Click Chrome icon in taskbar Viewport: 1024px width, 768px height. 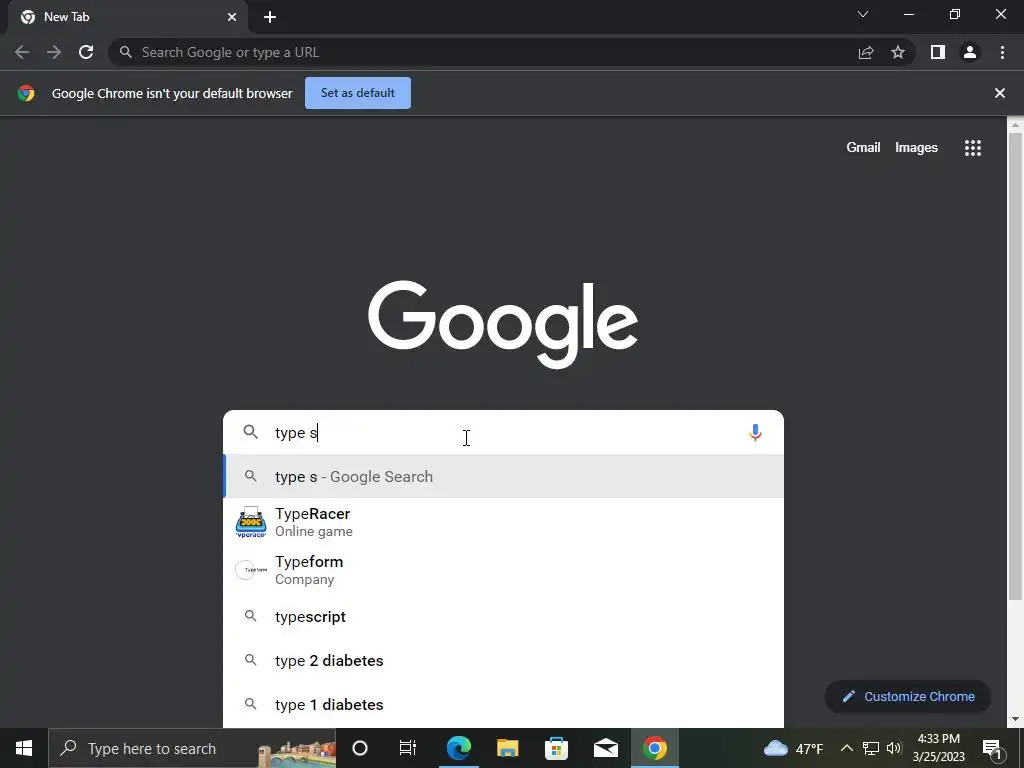(655, 748)
